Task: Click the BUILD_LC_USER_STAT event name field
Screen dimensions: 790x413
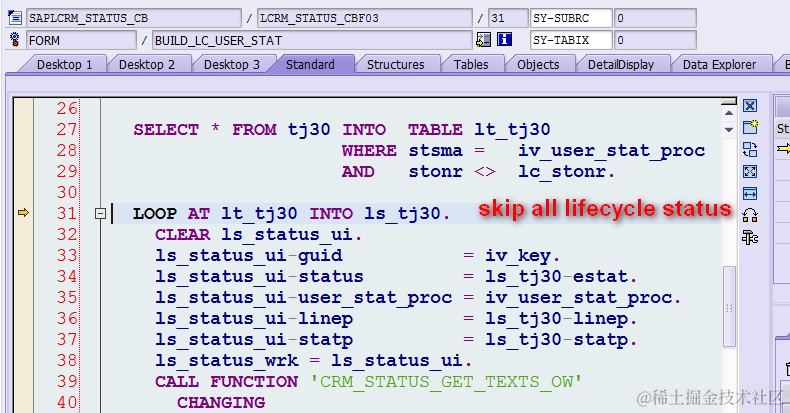Action: coord(312,40)
